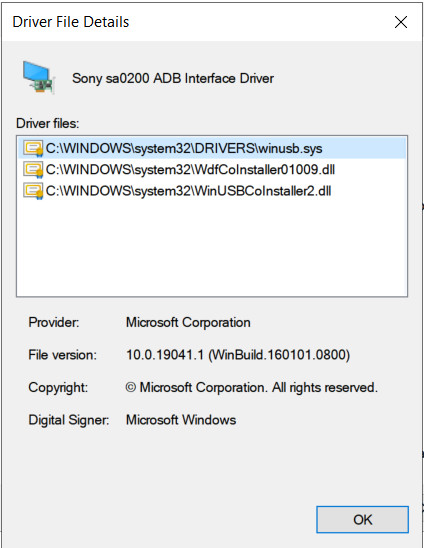Click the Provider label

(x=54, y=322)
